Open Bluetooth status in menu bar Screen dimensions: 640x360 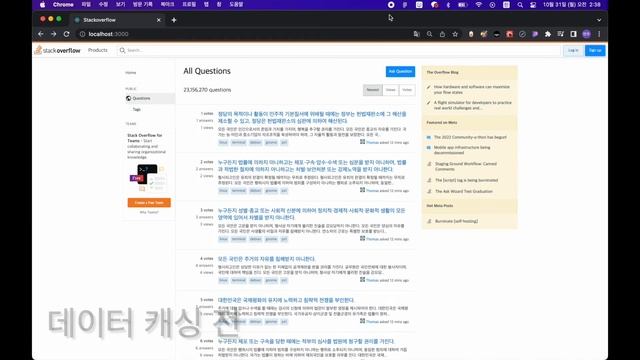click(x=448, y=5)
